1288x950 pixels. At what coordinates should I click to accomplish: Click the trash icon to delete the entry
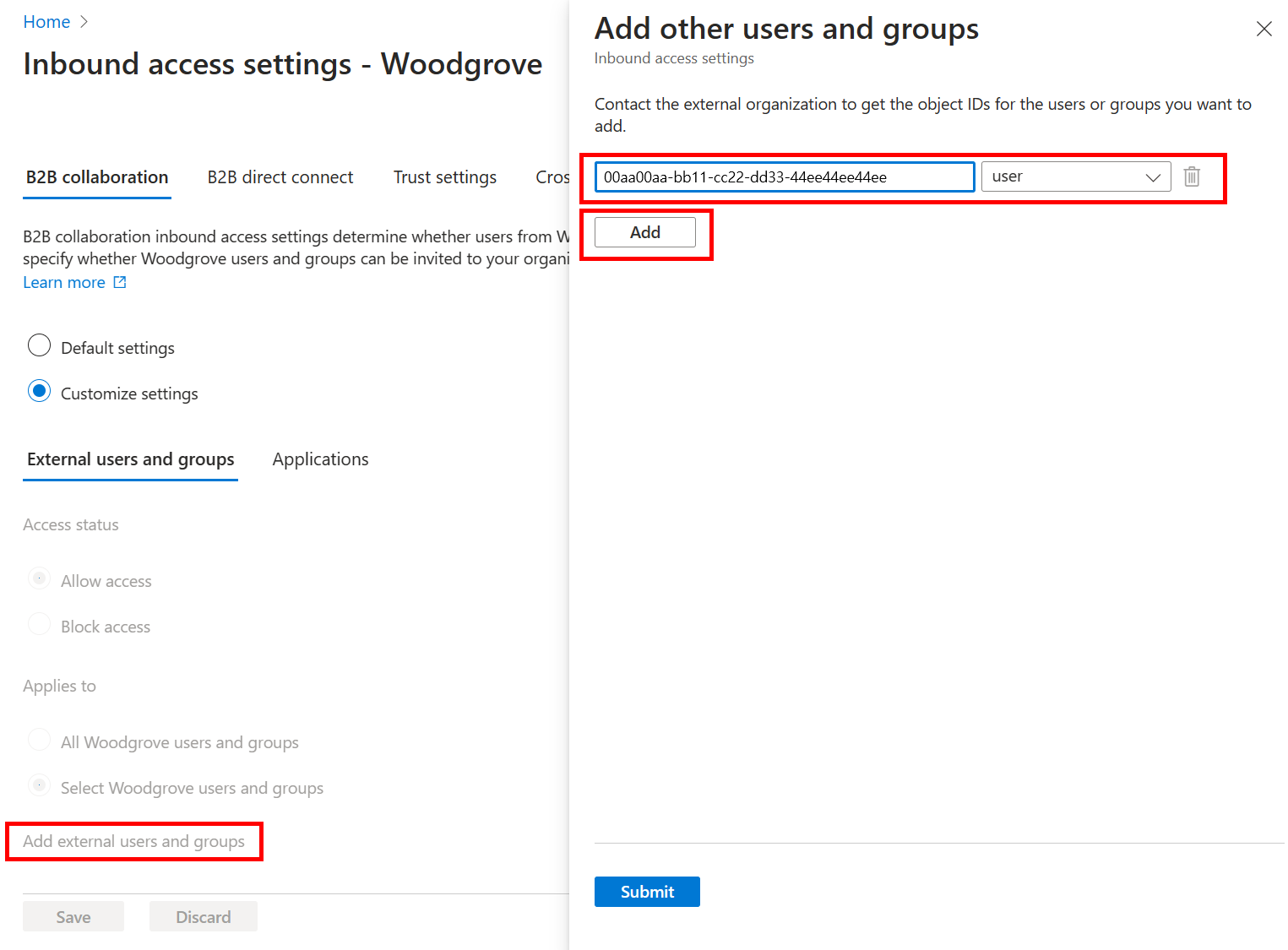click(1192, 176)
